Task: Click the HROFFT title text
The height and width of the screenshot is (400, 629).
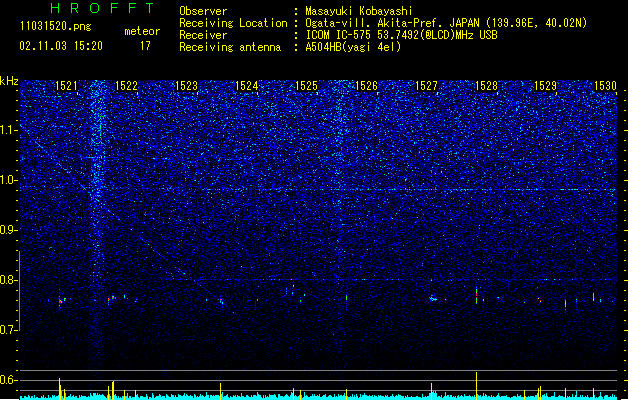Action: 102,8
